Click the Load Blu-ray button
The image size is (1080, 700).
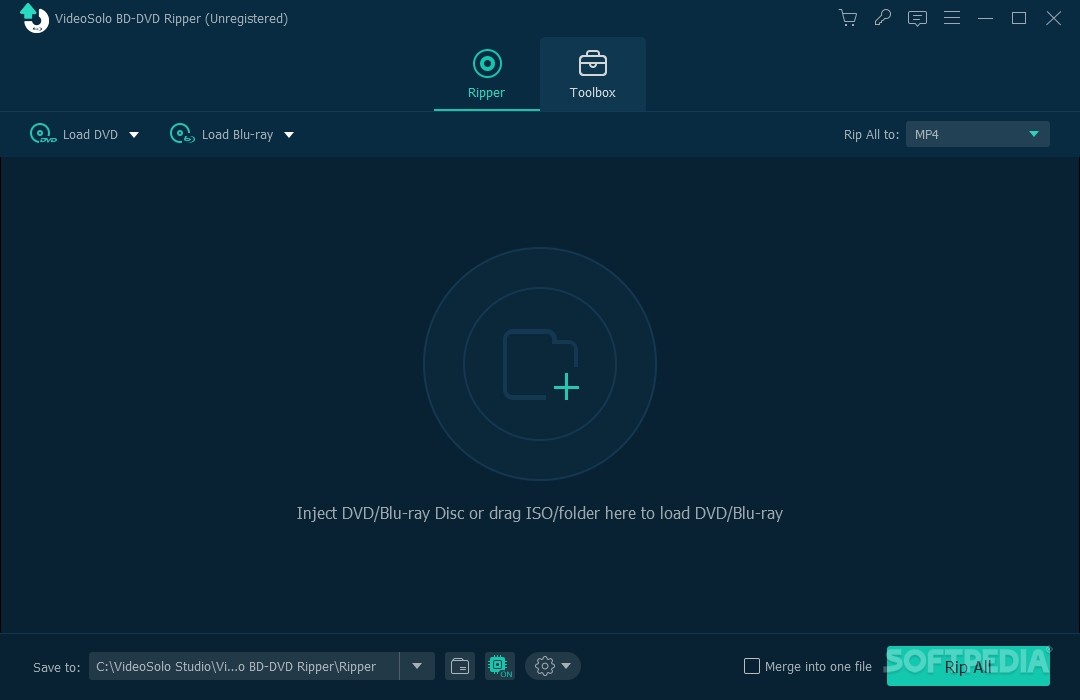221,134
